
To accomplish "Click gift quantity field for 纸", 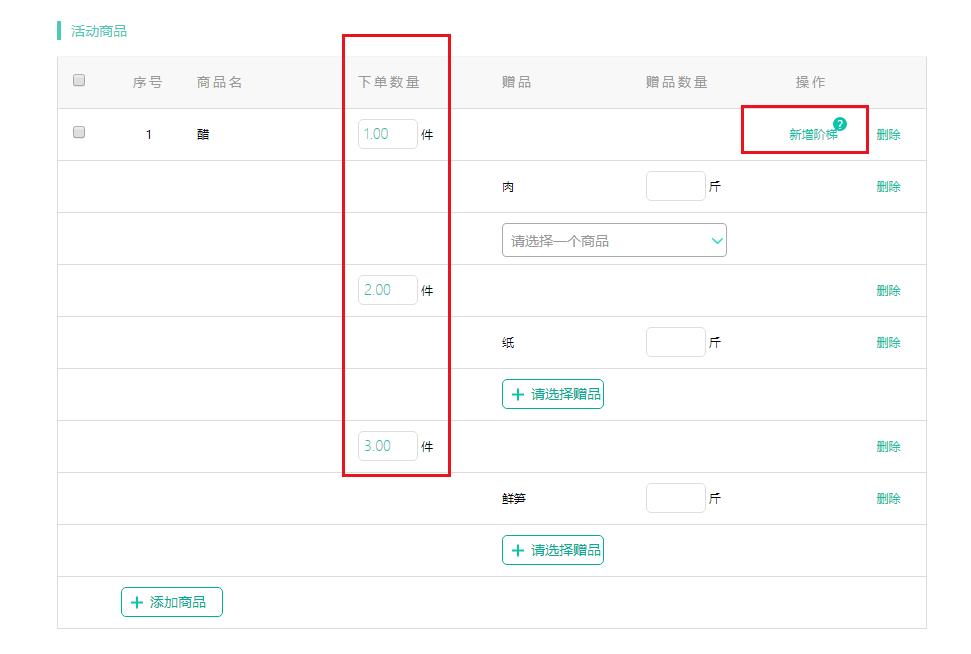I will pos(675,342).
